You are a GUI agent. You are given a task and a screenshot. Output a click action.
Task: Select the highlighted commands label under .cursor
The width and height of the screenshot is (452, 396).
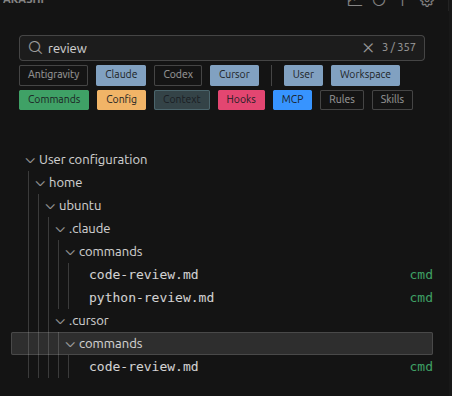(x=111, y=344)
